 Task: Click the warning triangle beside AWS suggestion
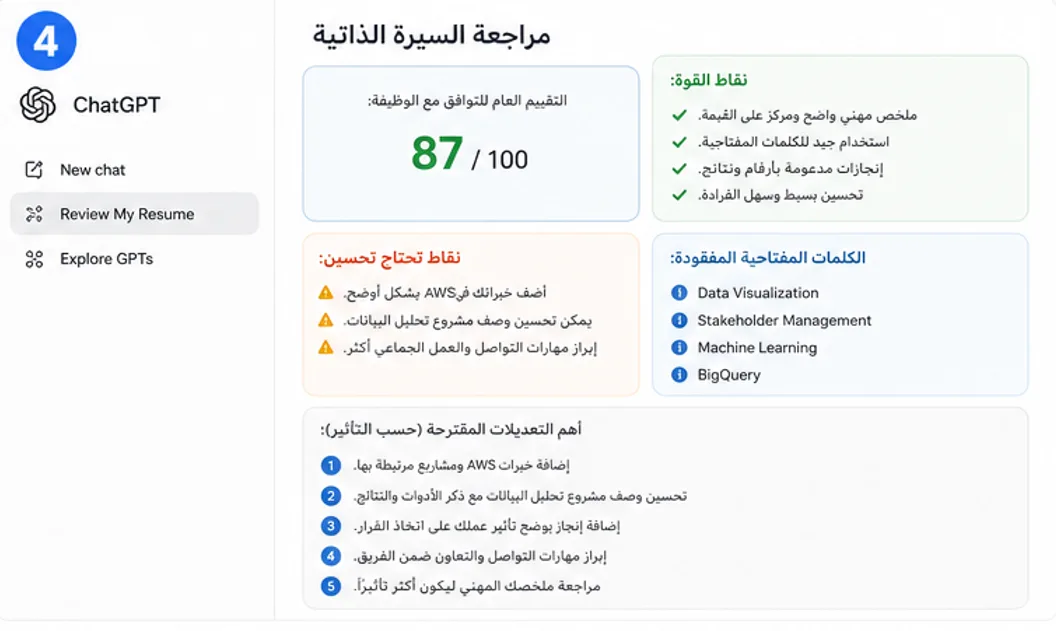pos(326,292)
